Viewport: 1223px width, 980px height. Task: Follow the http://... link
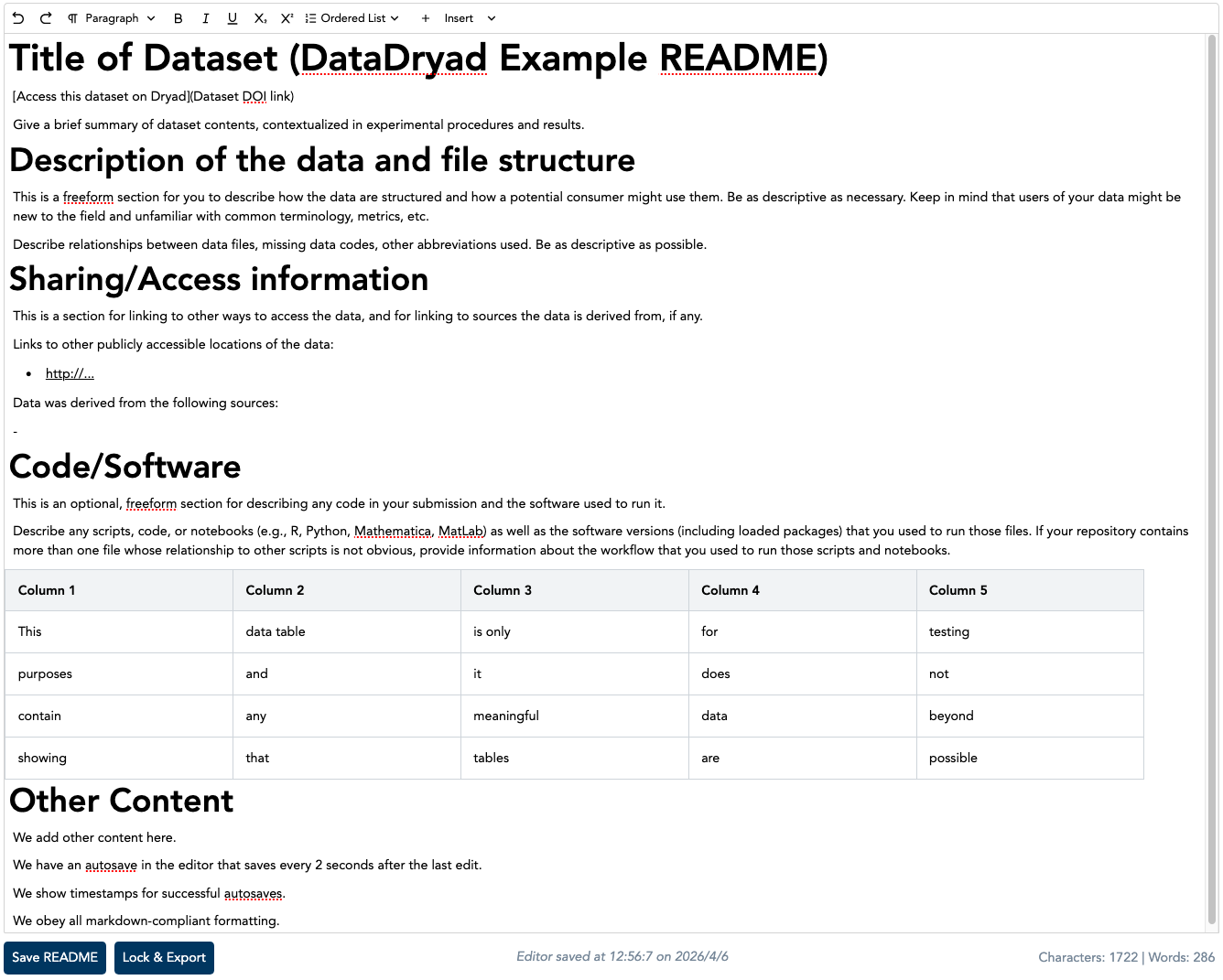tap(70, 373)
